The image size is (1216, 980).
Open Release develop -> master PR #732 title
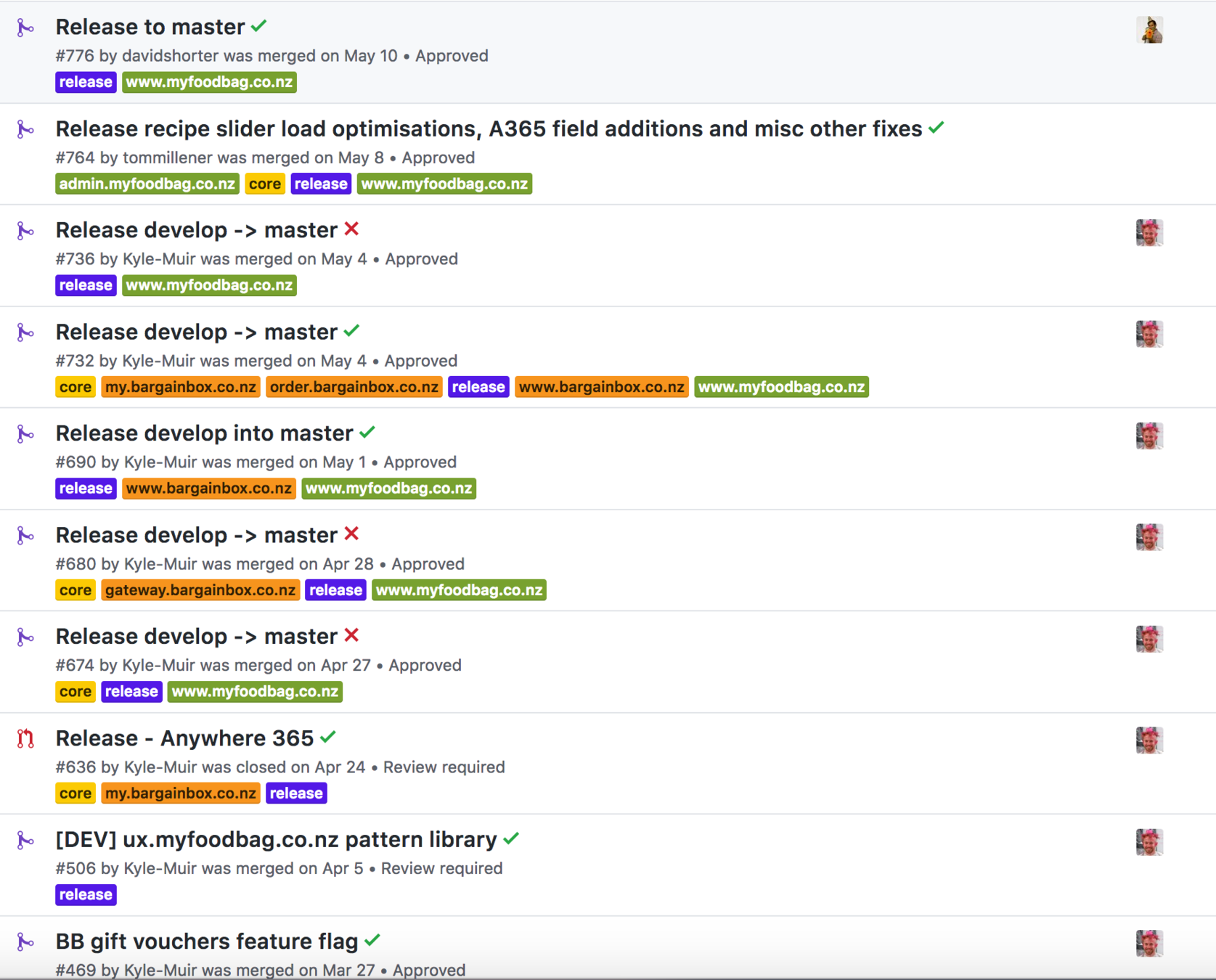point(197,332)
